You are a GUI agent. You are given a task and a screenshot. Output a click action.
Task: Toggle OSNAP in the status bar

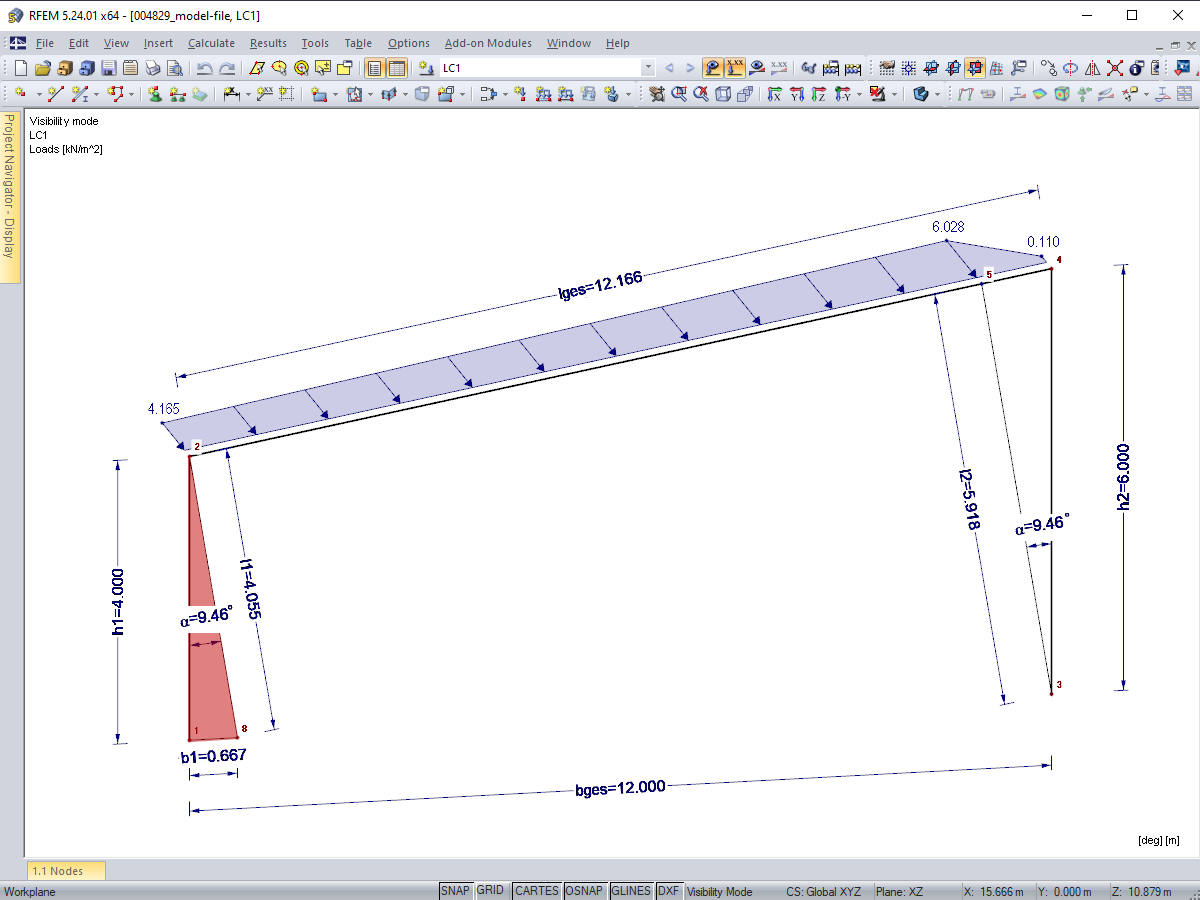pos(584,890)
